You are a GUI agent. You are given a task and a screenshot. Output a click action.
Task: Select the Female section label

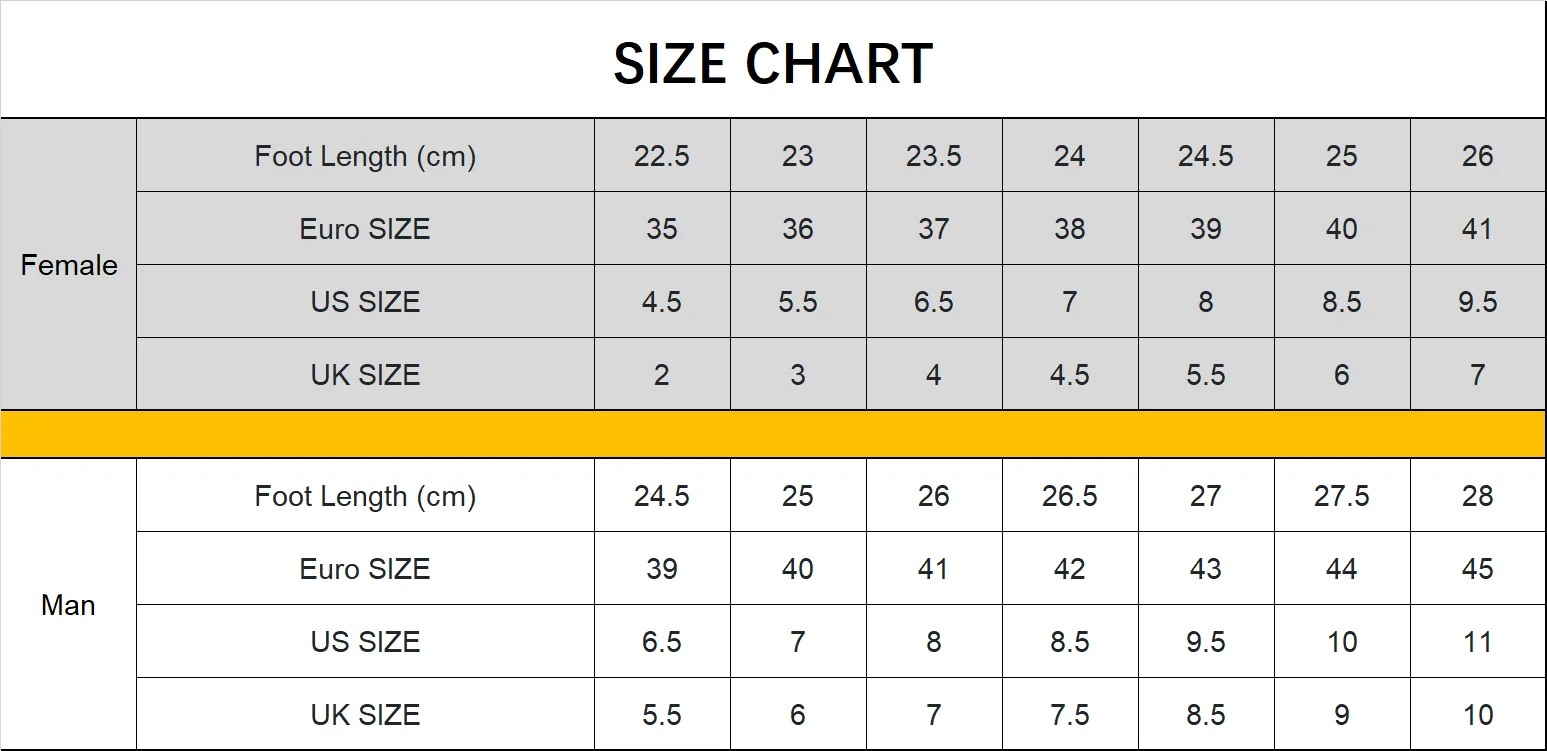[69, 265]
